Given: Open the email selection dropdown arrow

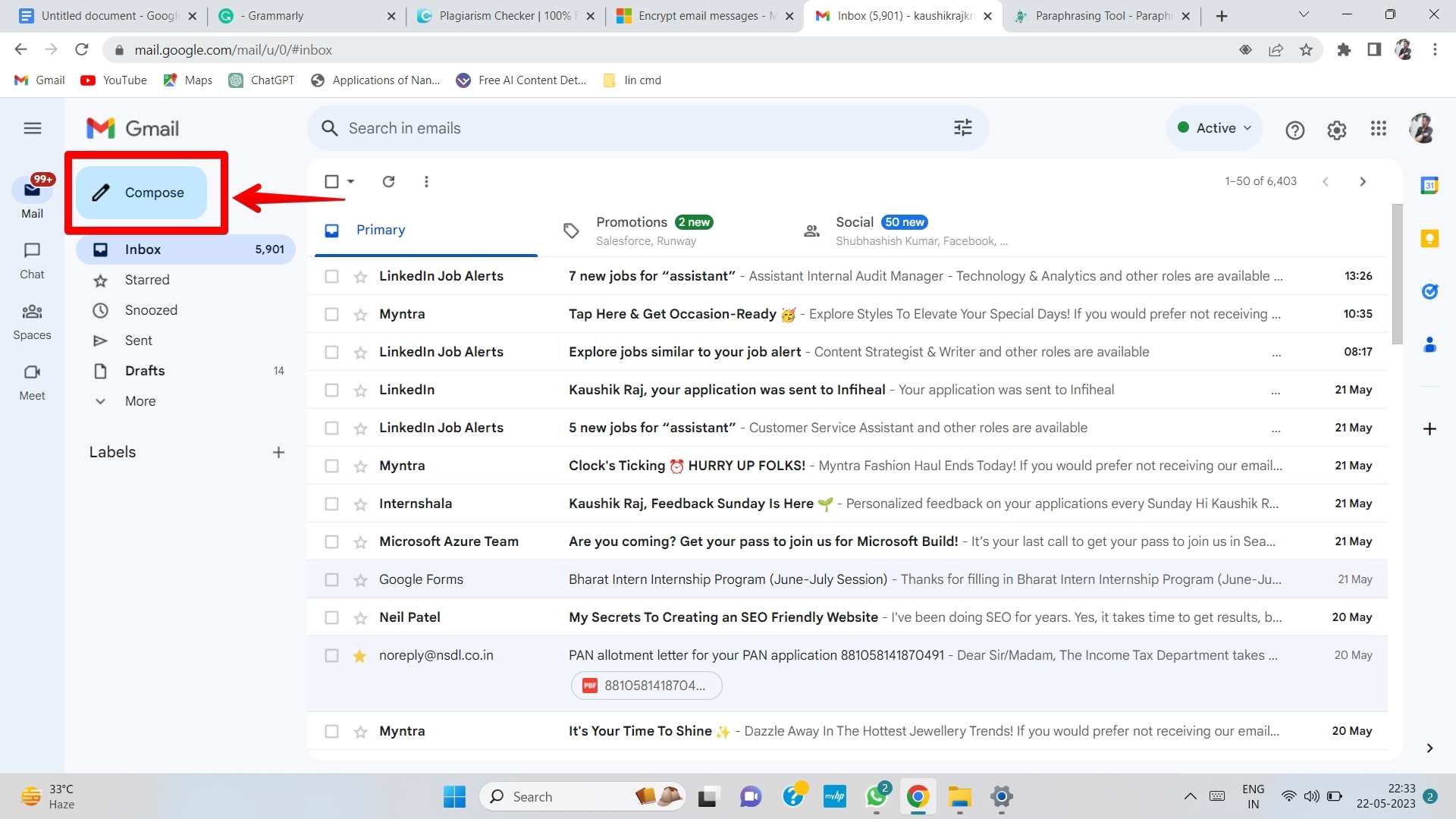Looking at the screenshot, I should click(351, 181).
